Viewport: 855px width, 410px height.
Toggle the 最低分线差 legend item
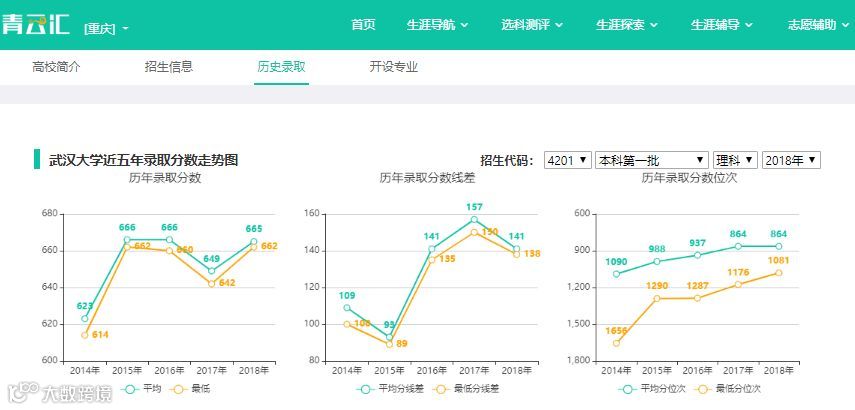[466, 389]
